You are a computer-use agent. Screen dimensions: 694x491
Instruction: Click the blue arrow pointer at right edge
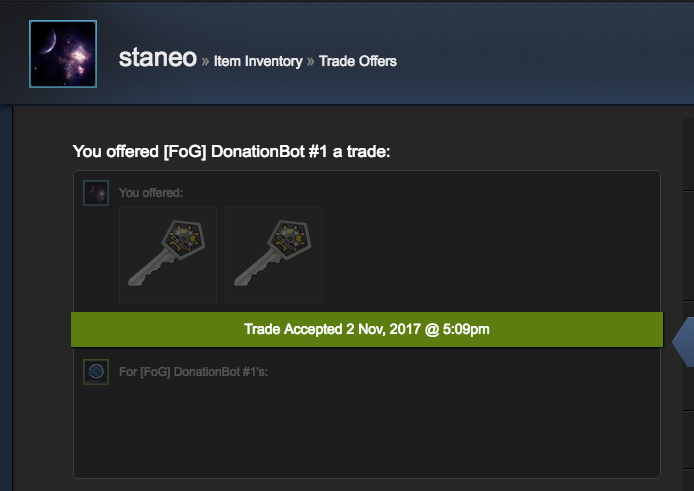(683, 342)
